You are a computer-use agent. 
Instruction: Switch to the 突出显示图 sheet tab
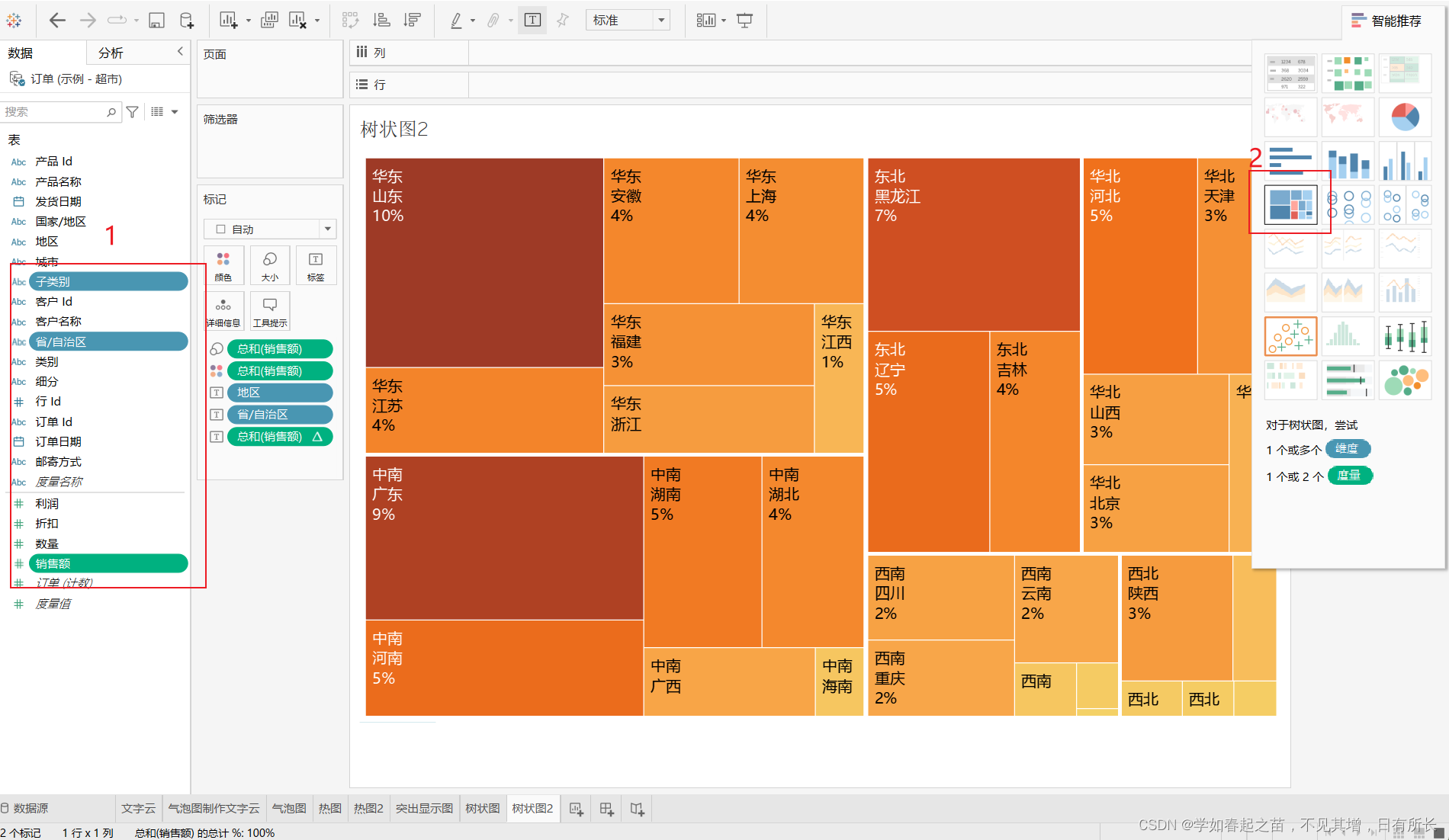(x=425, y=808)
